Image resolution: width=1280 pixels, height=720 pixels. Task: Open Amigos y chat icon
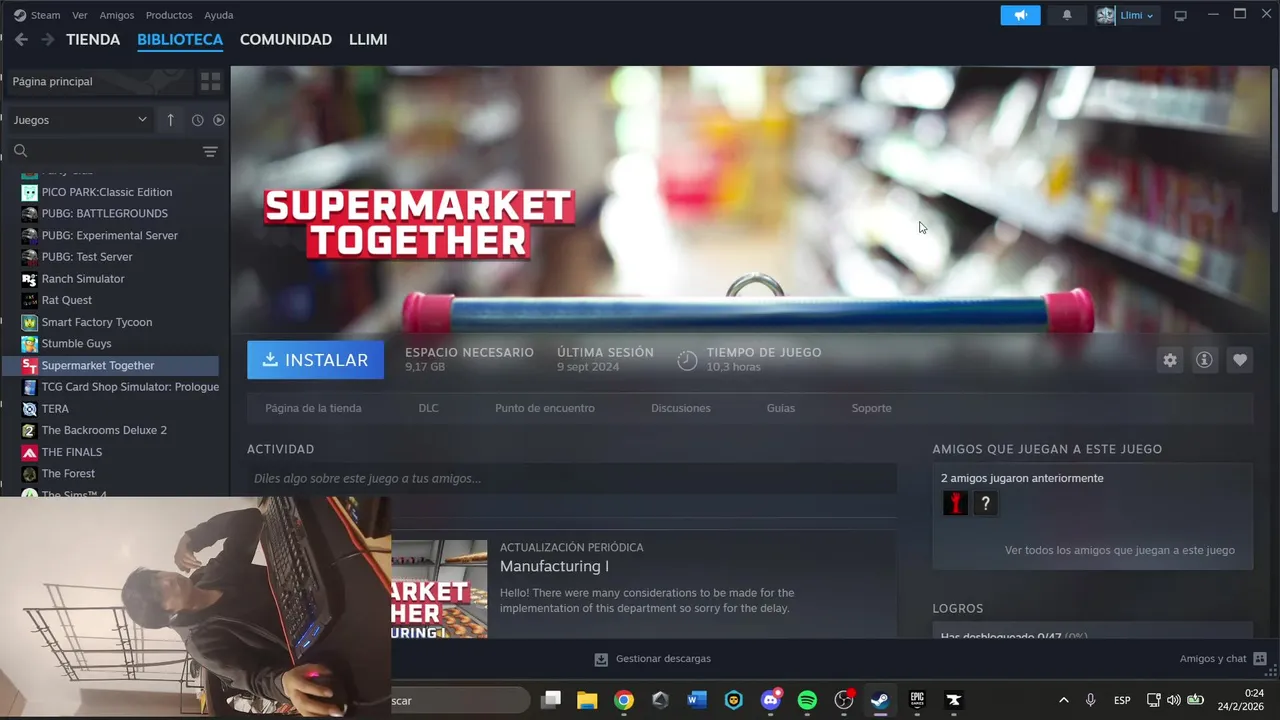click(x=1260, y=659)
